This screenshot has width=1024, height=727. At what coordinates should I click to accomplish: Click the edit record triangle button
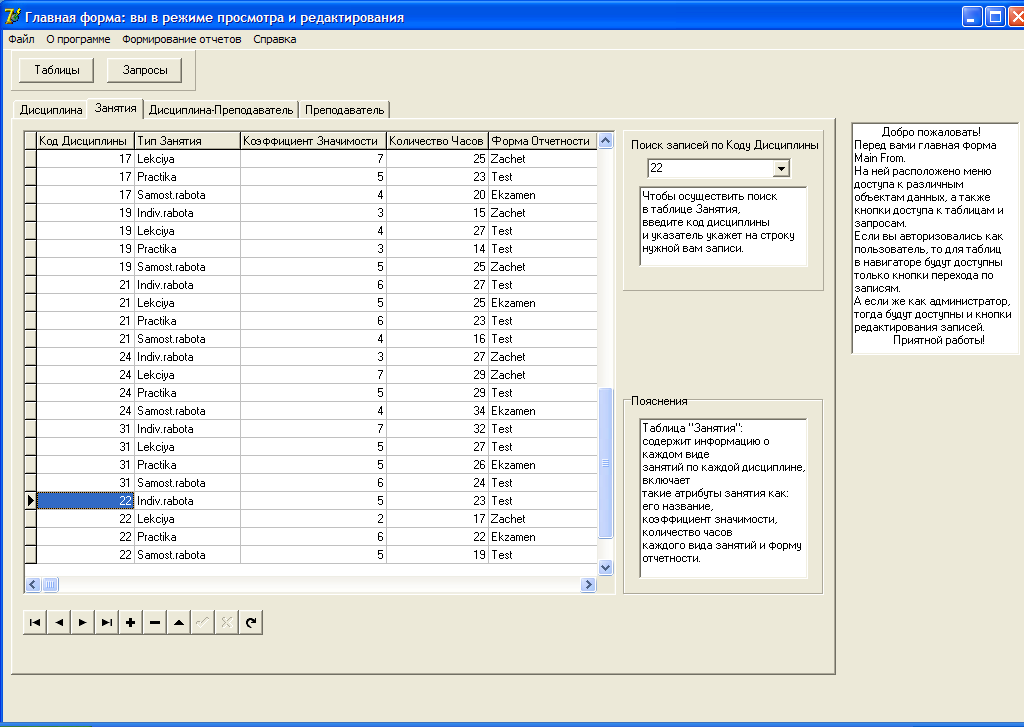(178, 622)
